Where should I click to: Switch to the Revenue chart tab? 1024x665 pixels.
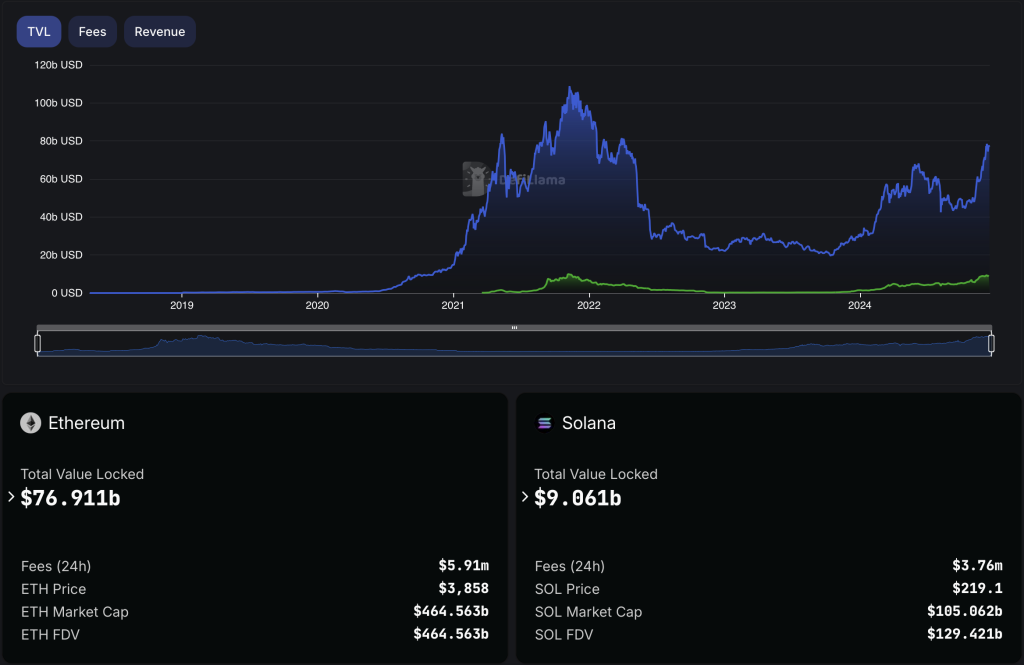coord(160,32)
